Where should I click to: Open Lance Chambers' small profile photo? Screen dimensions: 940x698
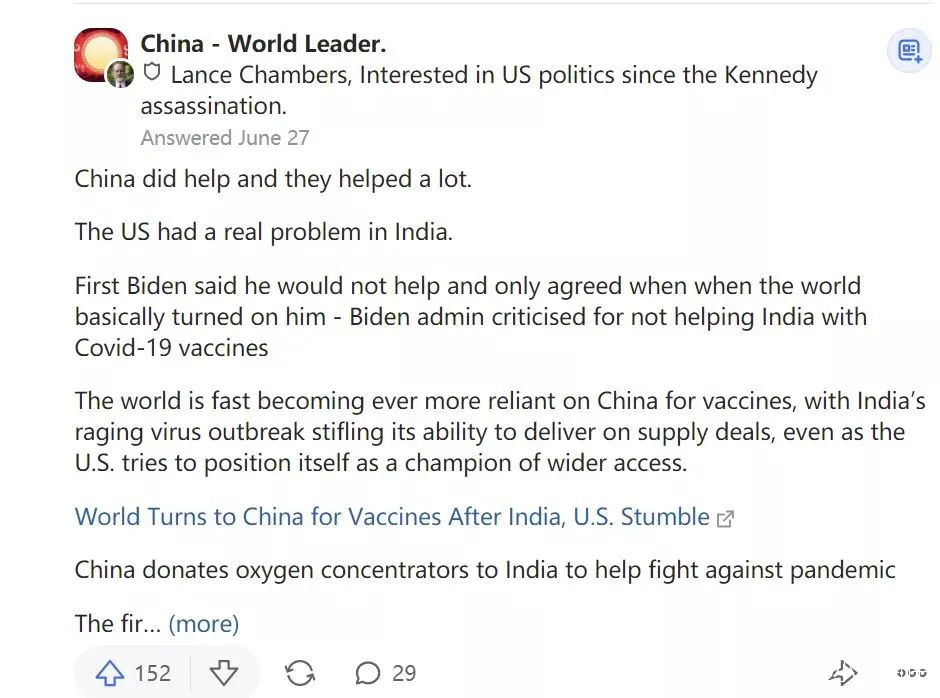120,74
